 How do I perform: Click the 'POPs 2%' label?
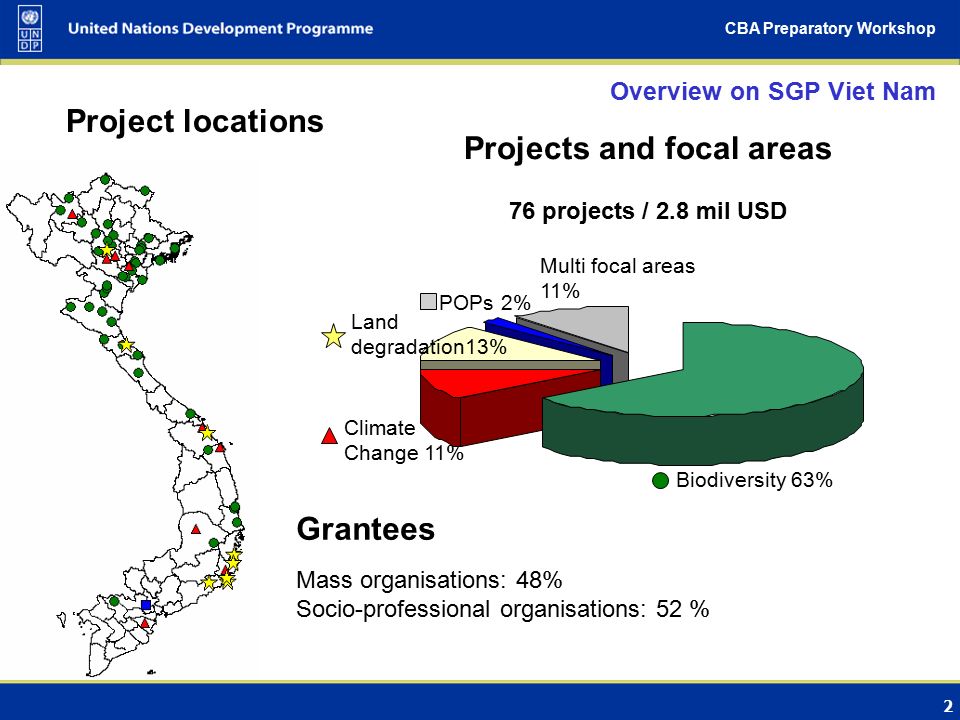click(484, 302)
